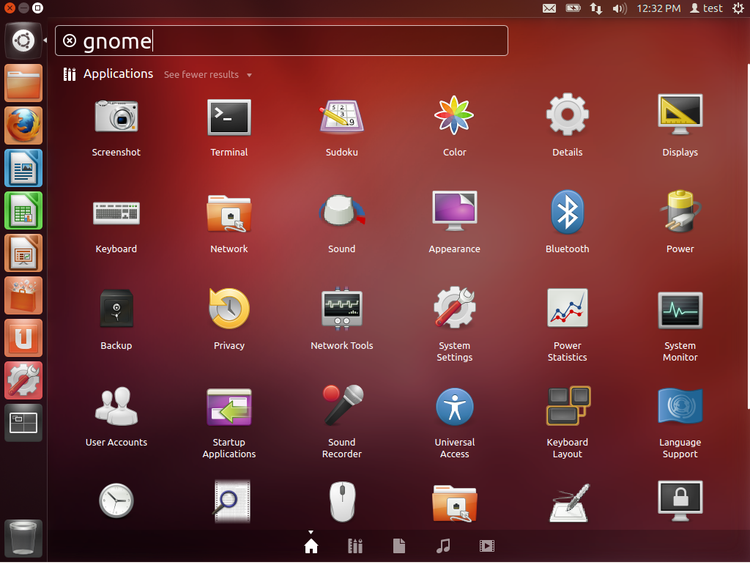Click inside the gnome search field

(300, 41)
